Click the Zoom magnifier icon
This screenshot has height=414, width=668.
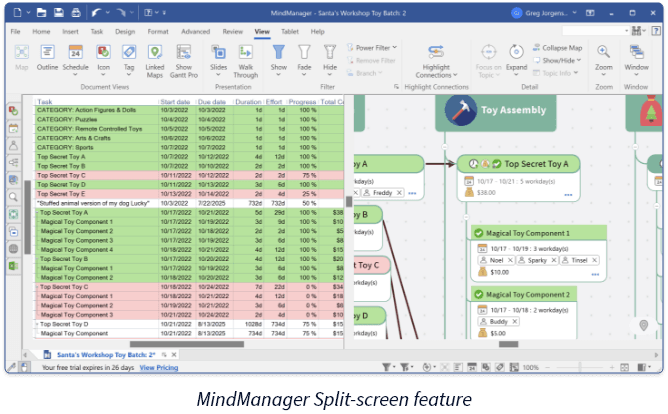tap(603, 52)
